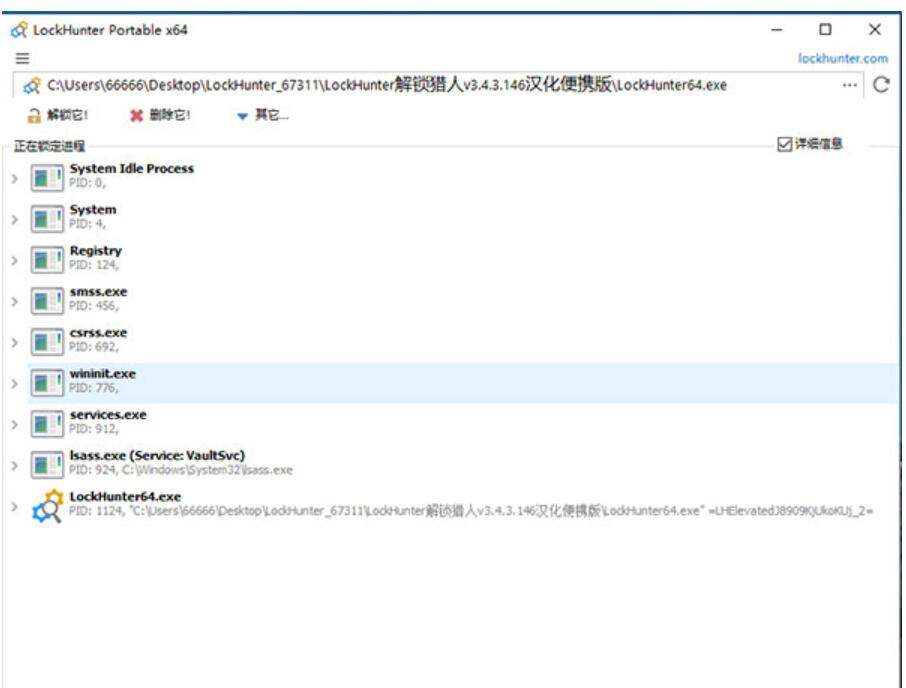Screen dimensions: 906x688
Task: Select the smss.exe process name
Action: 98,292
